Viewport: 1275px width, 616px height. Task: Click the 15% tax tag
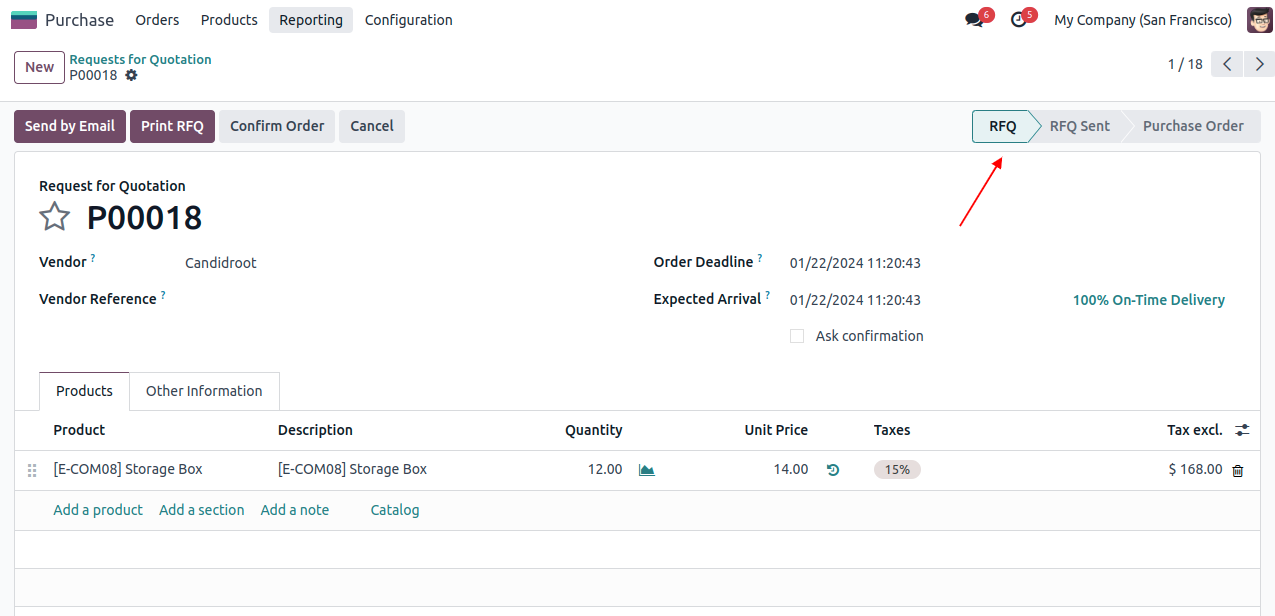897,470
